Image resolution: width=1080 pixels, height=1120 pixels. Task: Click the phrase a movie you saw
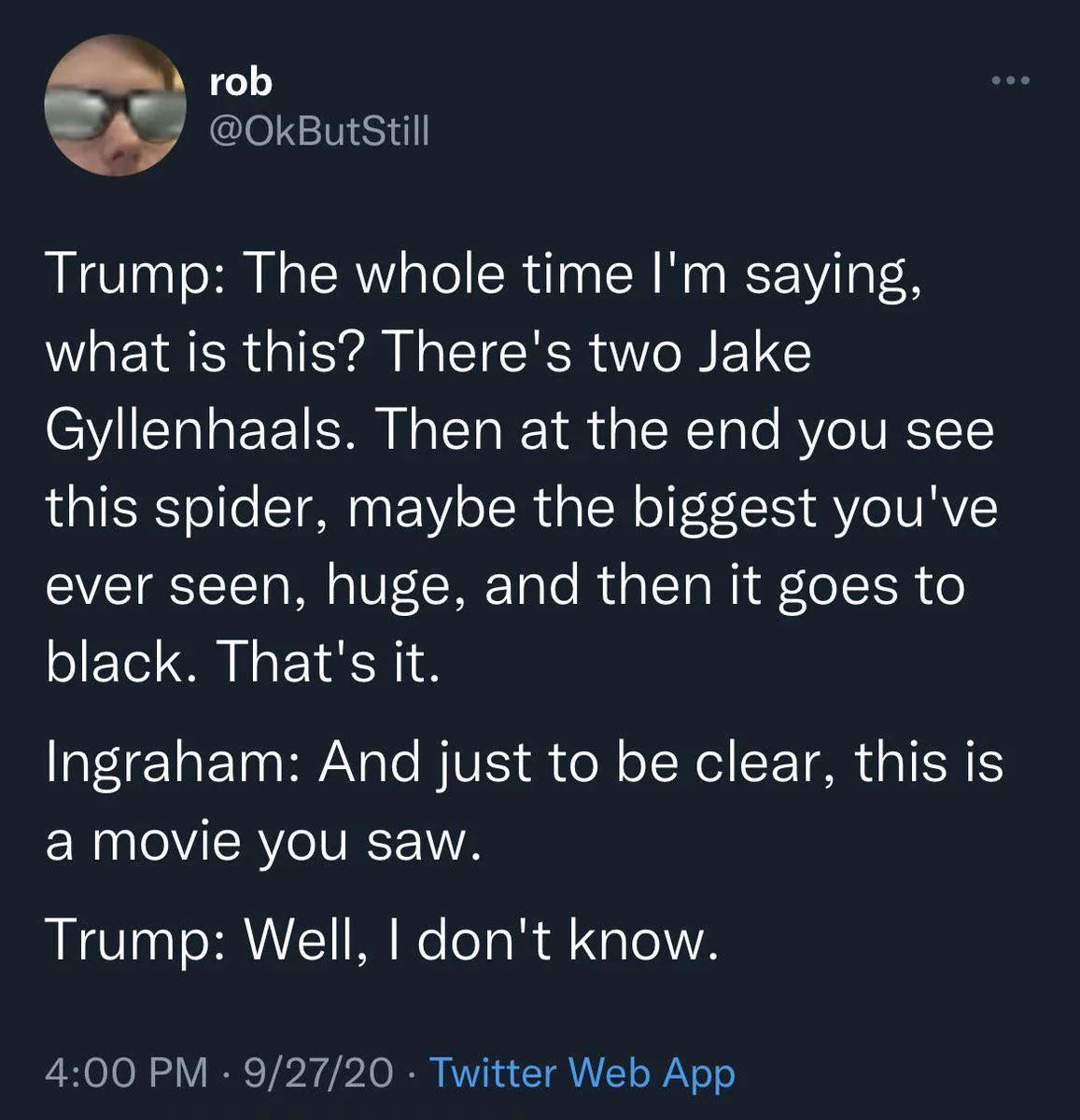pyautogui.click(x=263, y=845)
